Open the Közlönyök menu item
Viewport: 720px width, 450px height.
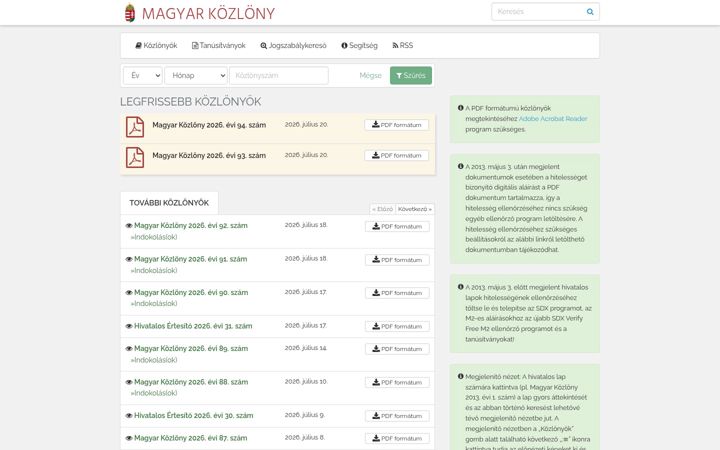156,45
